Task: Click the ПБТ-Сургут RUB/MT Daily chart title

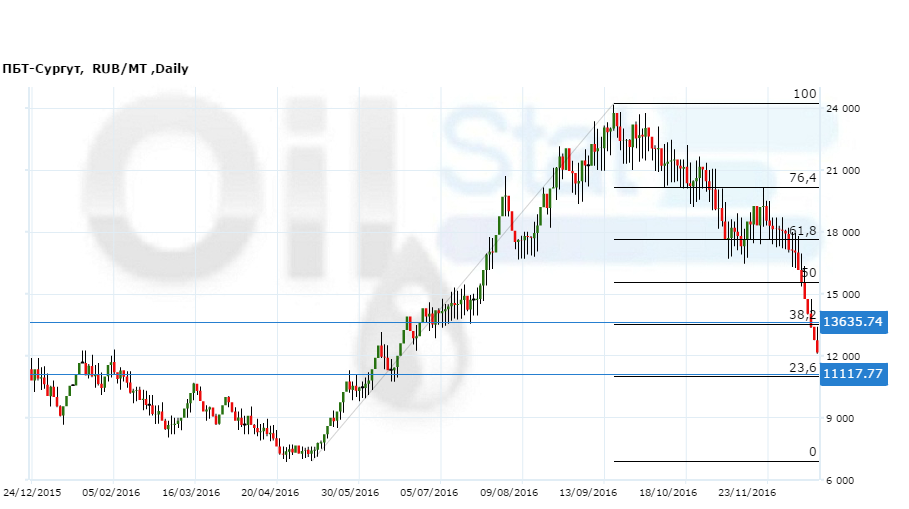Action: coord(95,69)
